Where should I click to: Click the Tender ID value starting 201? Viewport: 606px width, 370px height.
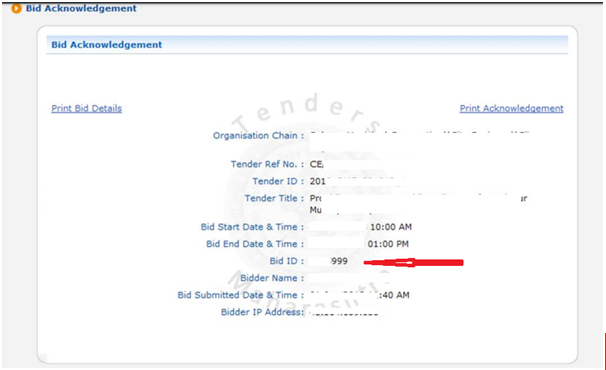tap(317, 181)
